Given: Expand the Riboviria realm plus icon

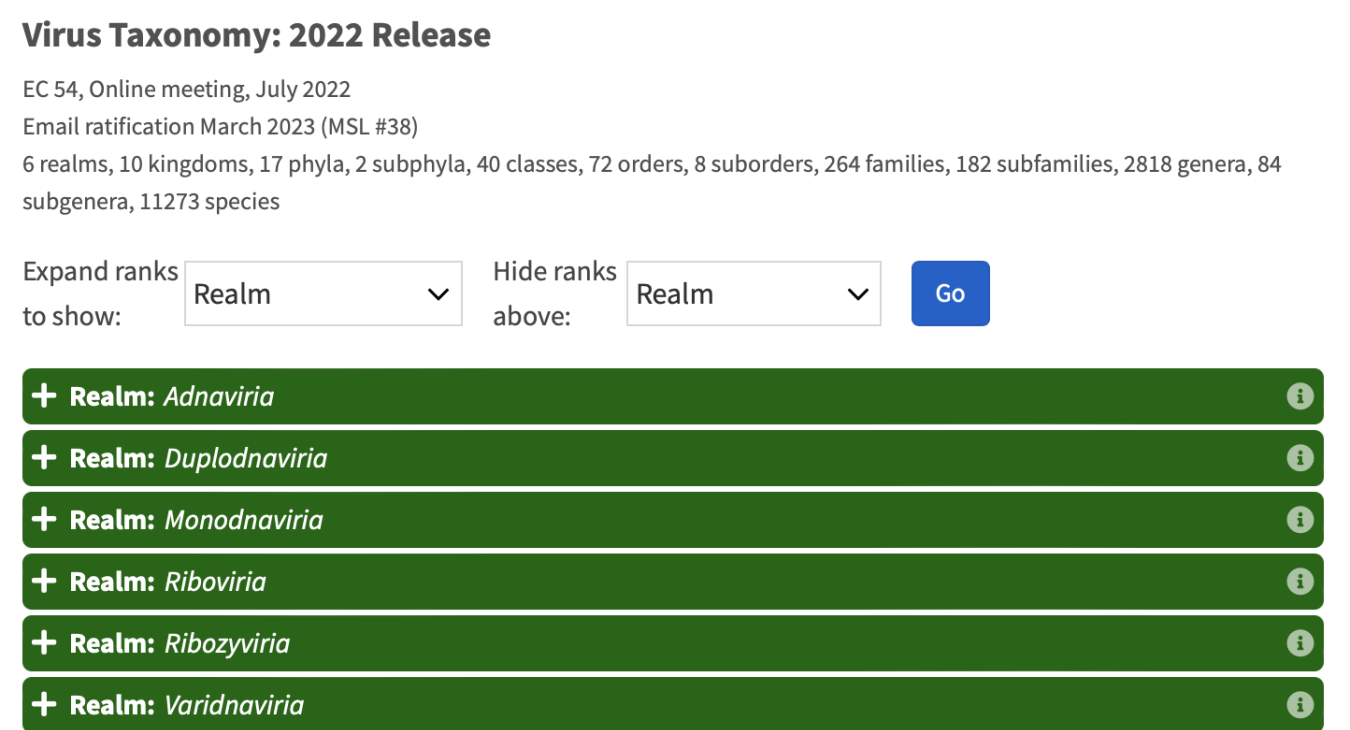Looking at the screenshot, I should (43, 582).
